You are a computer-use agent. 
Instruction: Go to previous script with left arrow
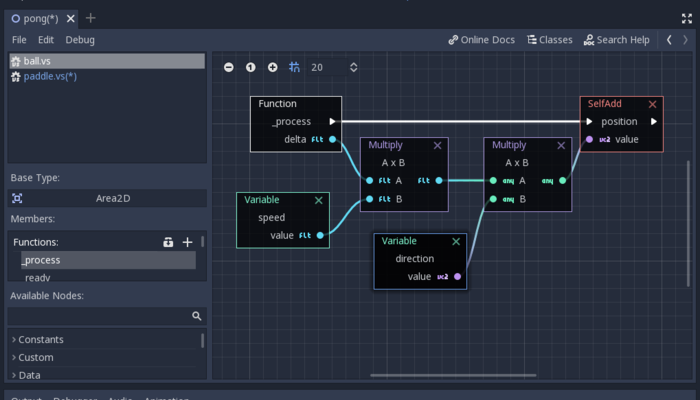point(669,40)
